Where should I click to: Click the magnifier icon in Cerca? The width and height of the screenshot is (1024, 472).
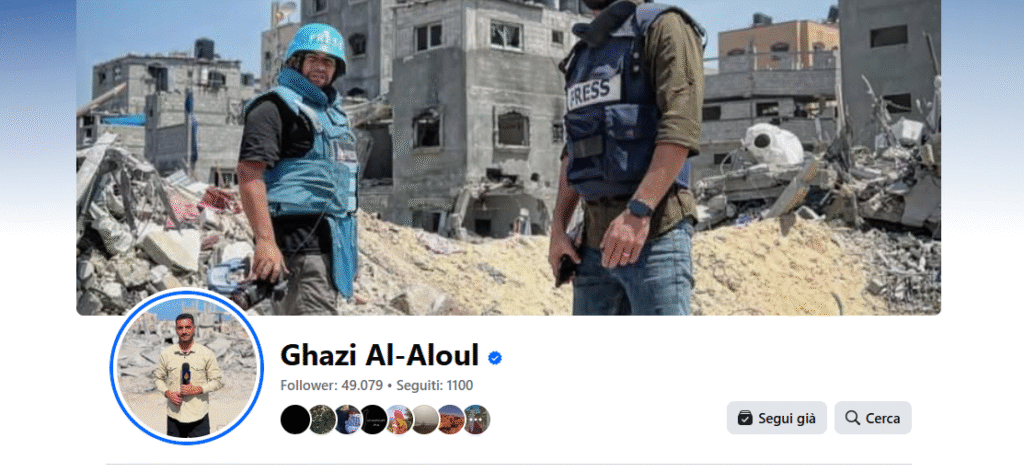tap(852, 418)
